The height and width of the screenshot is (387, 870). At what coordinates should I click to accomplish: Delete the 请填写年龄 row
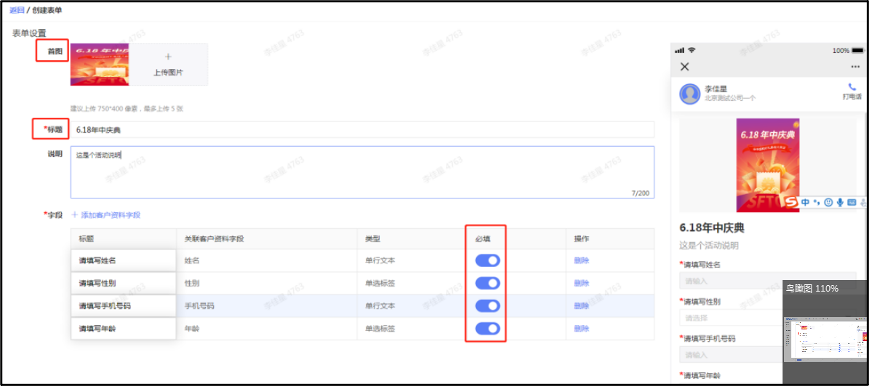(581, 329)
